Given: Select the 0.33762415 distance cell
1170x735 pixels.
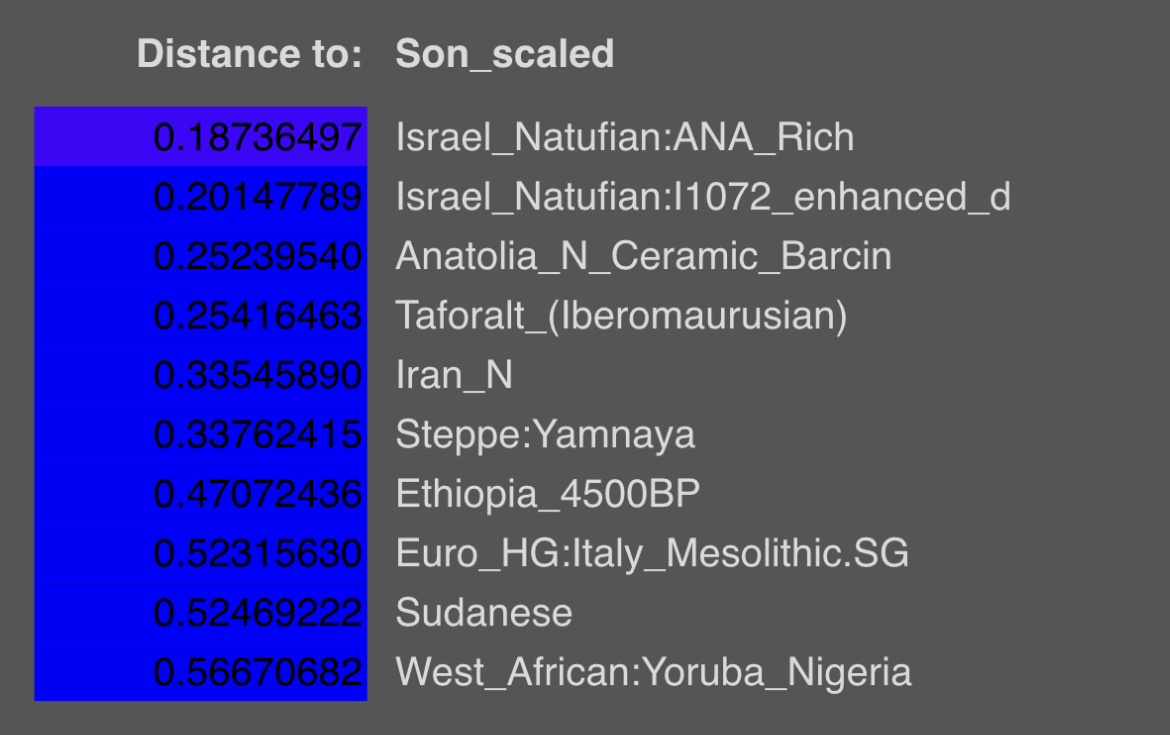Looking at the screenshot, I should pos(201,434).
